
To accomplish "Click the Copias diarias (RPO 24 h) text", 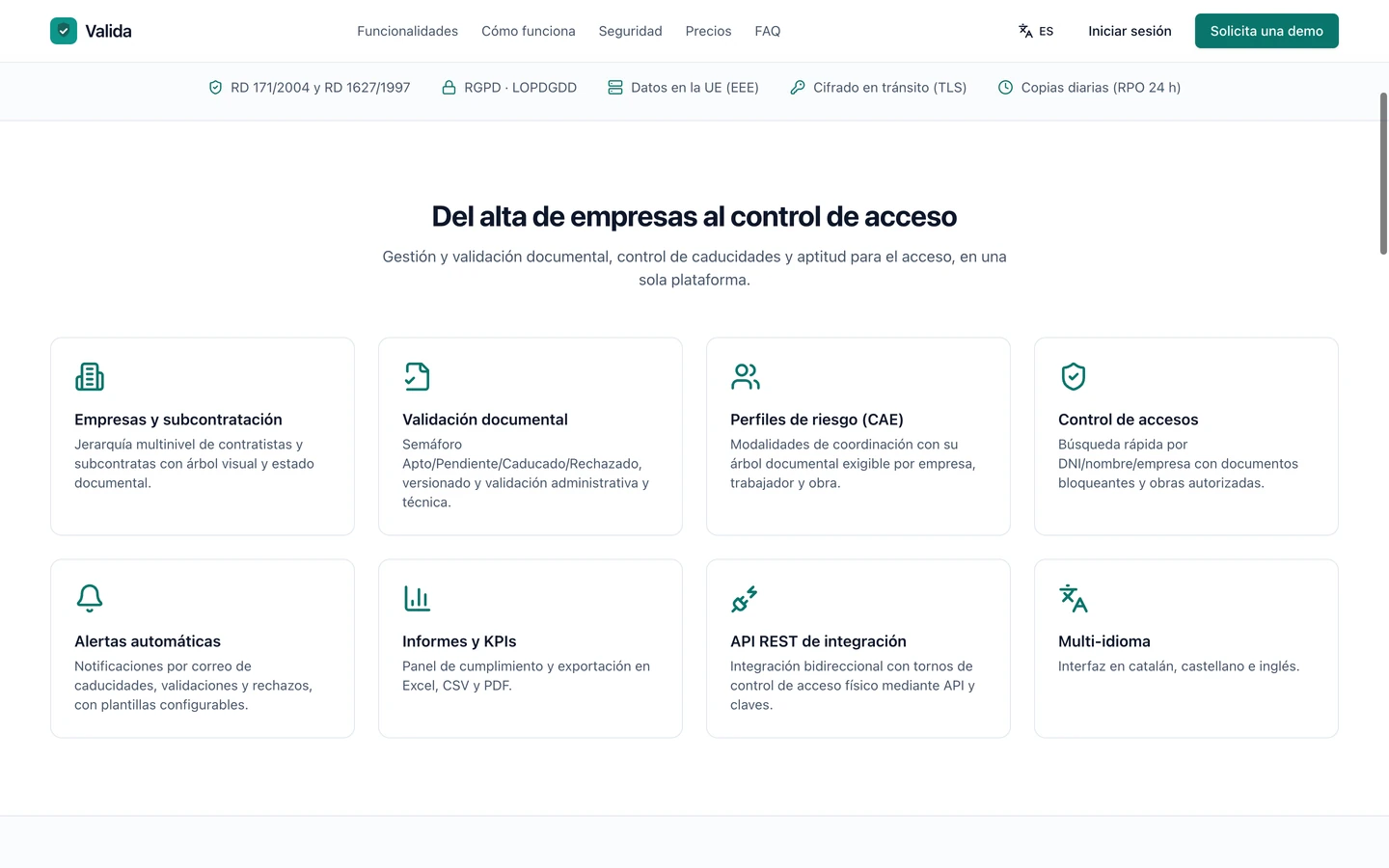I will coord(1101,88).
